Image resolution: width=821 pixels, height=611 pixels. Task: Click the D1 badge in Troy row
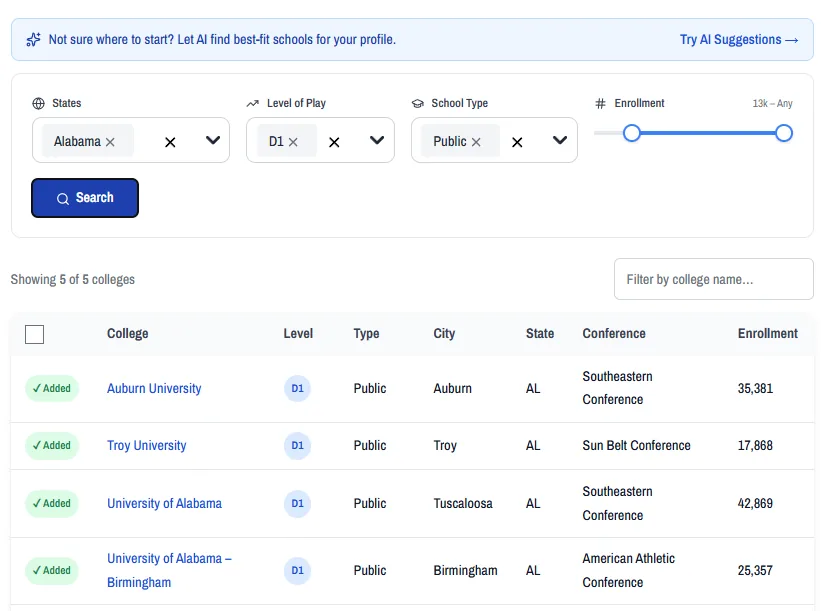pyautogui.click(x=297, y=446)
